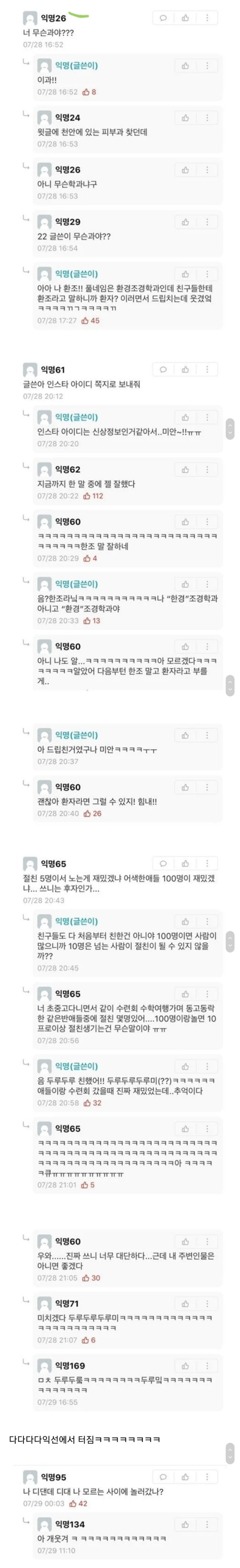Like the 이과!! reply by 글쓴이
240x1568 pixels.
pos(185,66)
